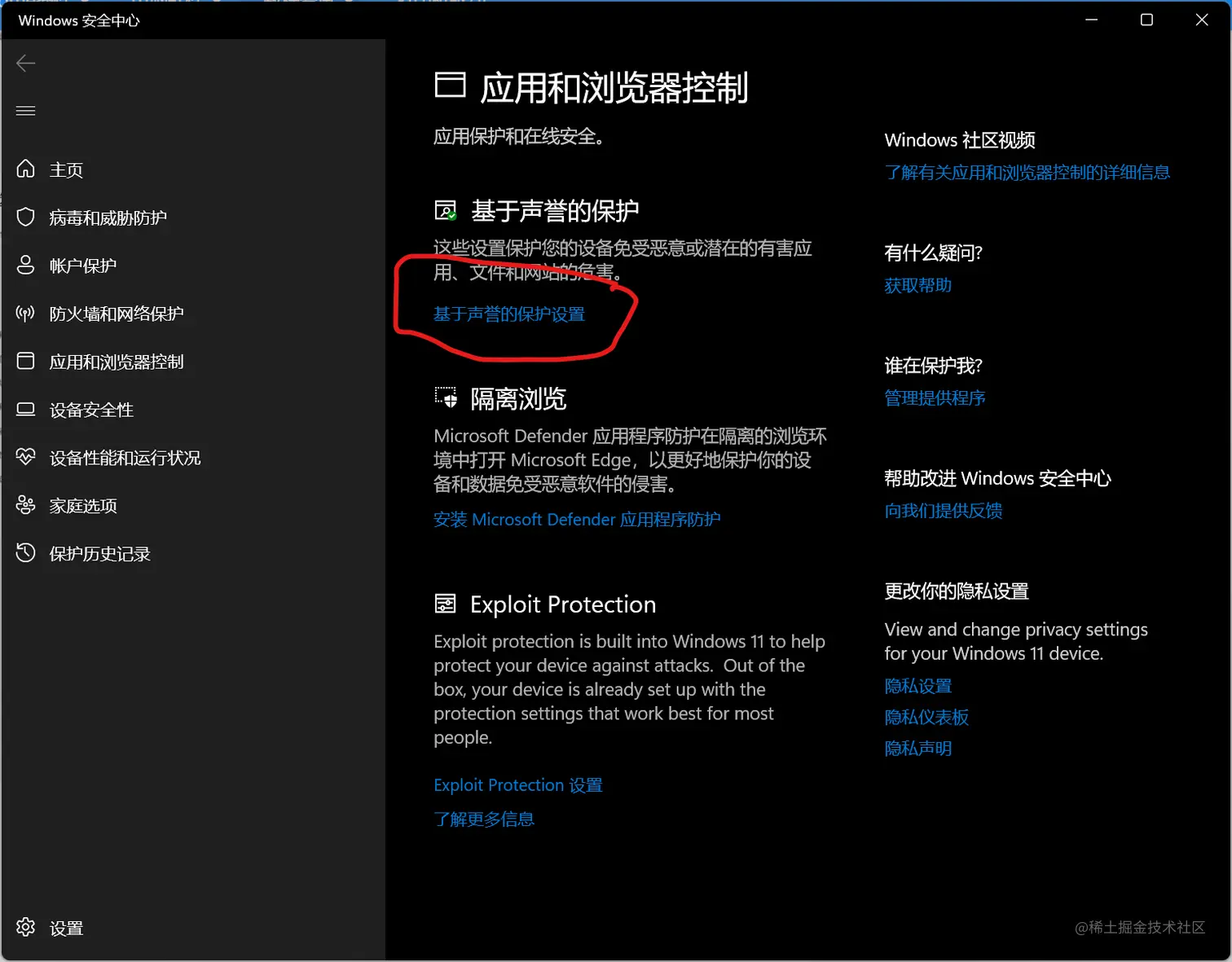Click the Windows 安全中心 window title
This screenshot has width=1232, height=962.
click(x=79, y=20)
